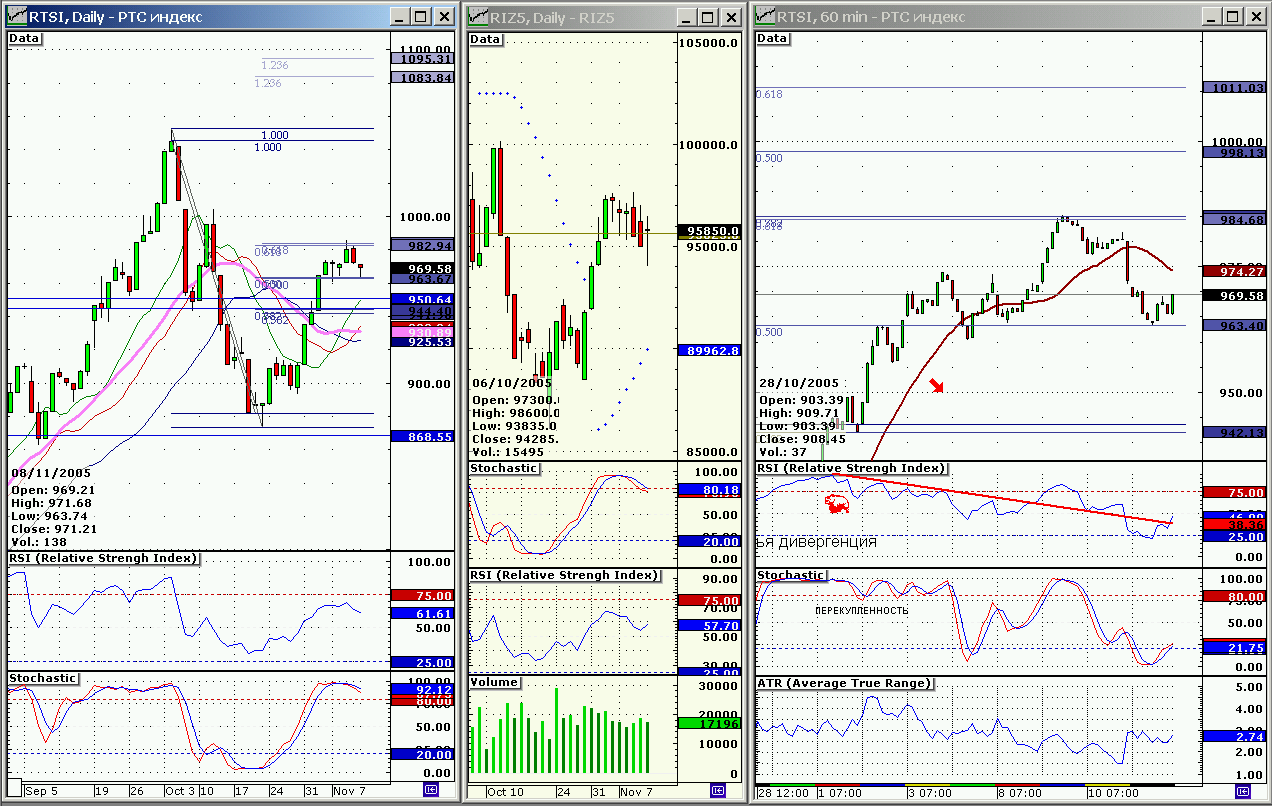The width and height of the screenshot is (1272, 806).
Task: Click the Data label in the RTSI 60 min window
Action: click(x=774, y=38)
